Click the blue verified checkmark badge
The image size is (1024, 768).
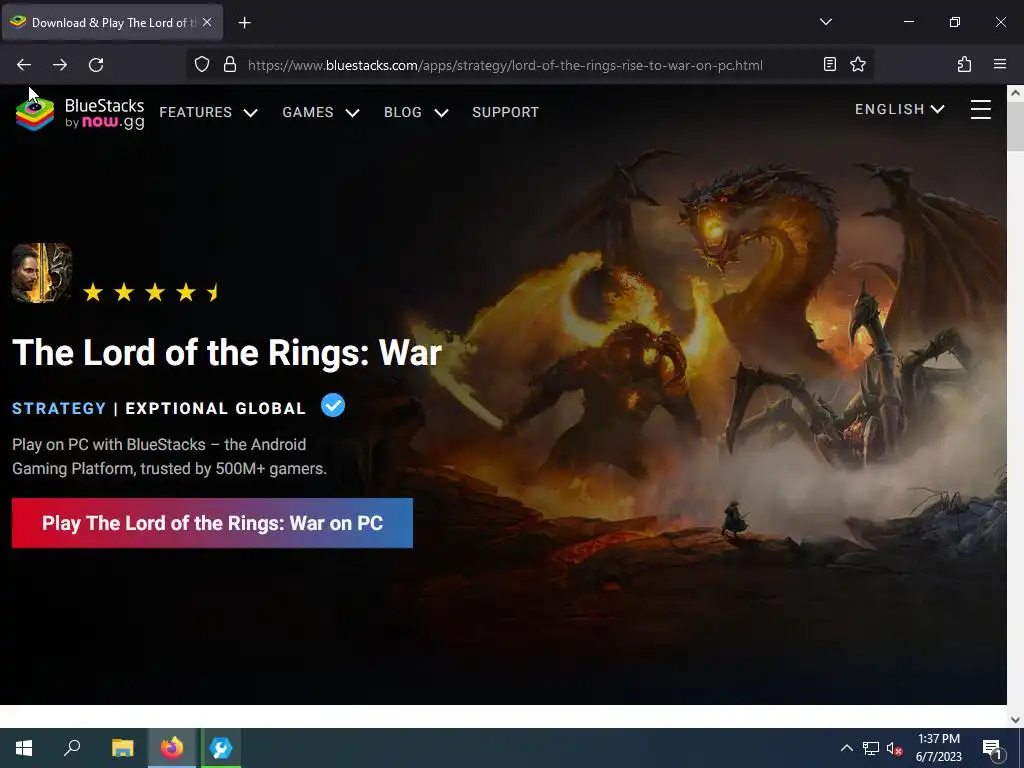coord(333,405)
